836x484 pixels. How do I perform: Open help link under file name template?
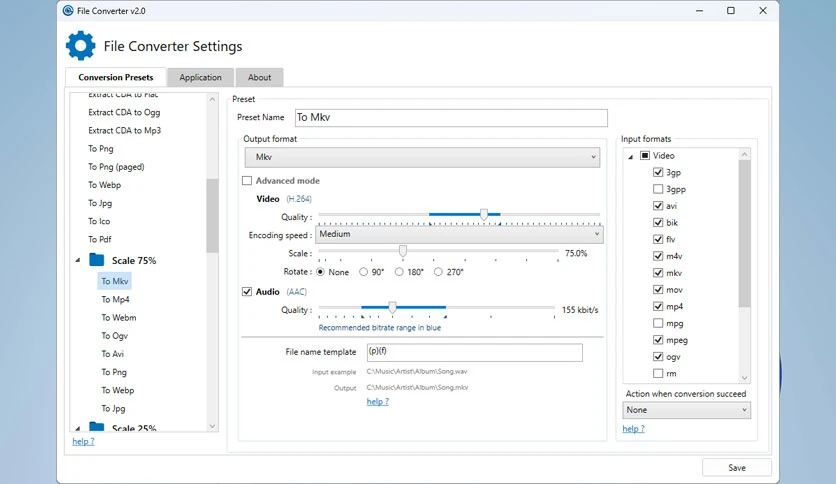click(x=377, y=401)
